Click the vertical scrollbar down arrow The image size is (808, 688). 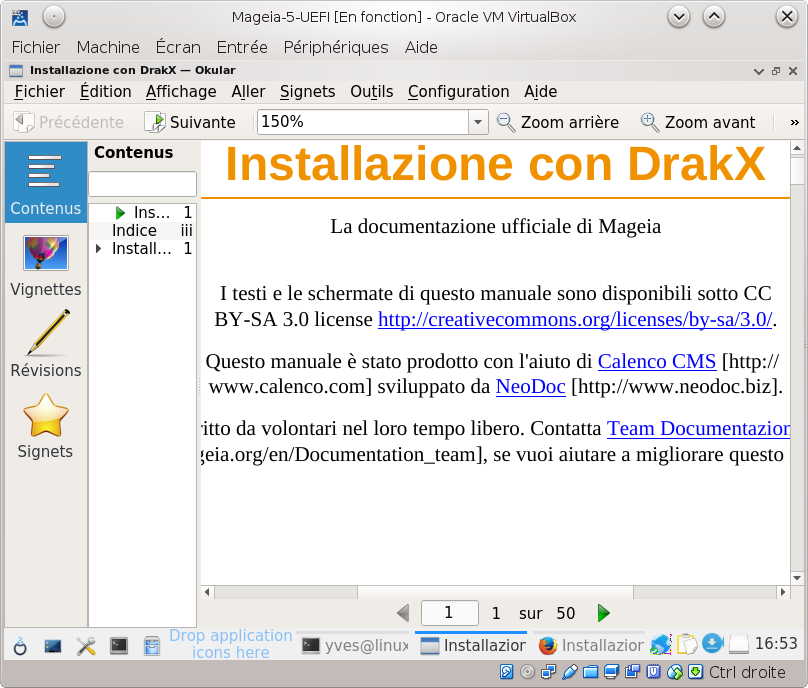click(x=797, y=578)
